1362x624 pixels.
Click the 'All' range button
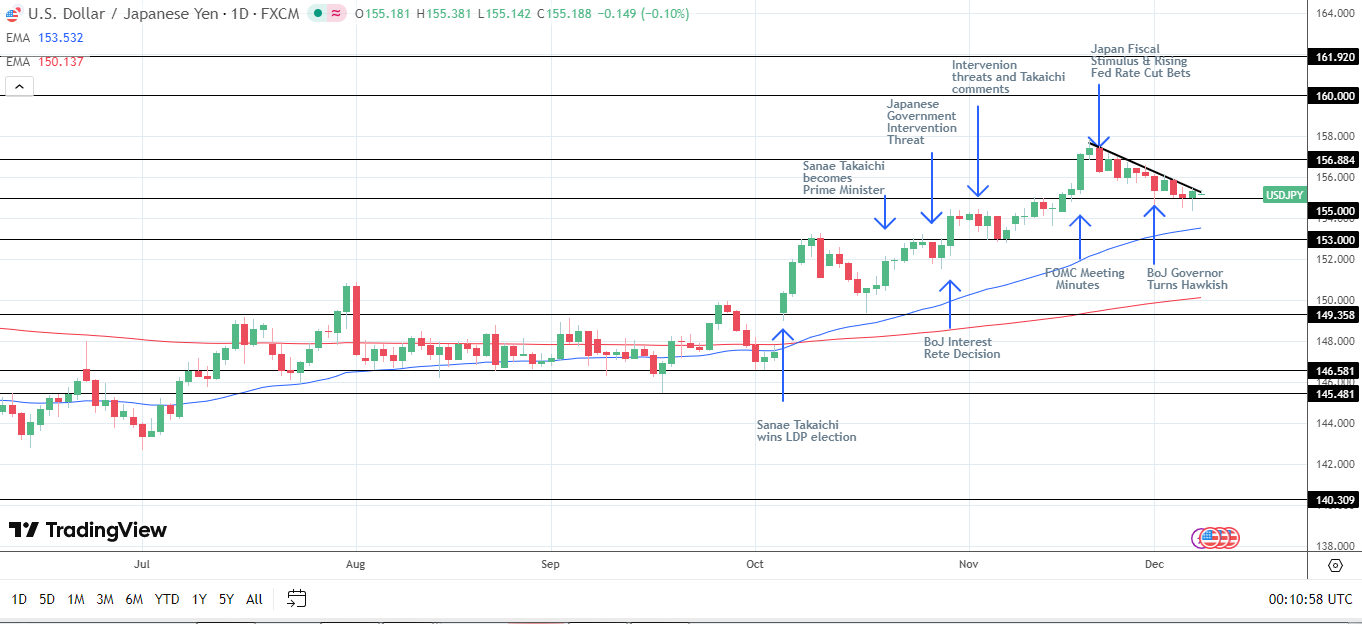point(253,598)
